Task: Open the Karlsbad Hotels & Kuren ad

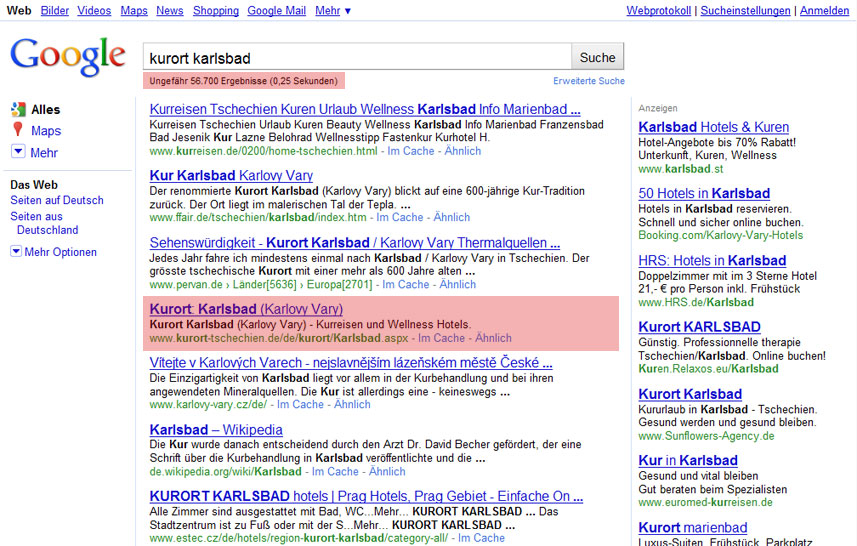Action: click(714, 127)
